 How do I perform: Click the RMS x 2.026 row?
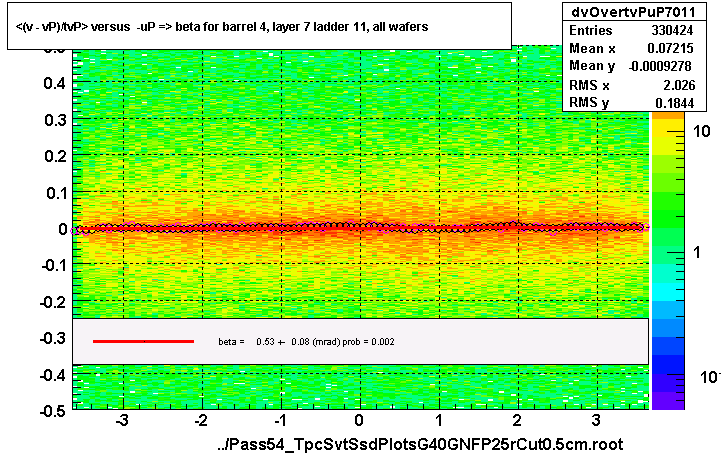(x=634, y=85)
